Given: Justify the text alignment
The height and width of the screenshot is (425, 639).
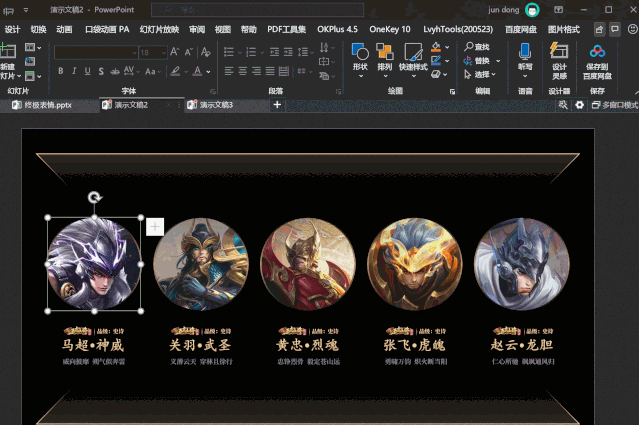Looking at the screenshot, I should tap(270, 71).
